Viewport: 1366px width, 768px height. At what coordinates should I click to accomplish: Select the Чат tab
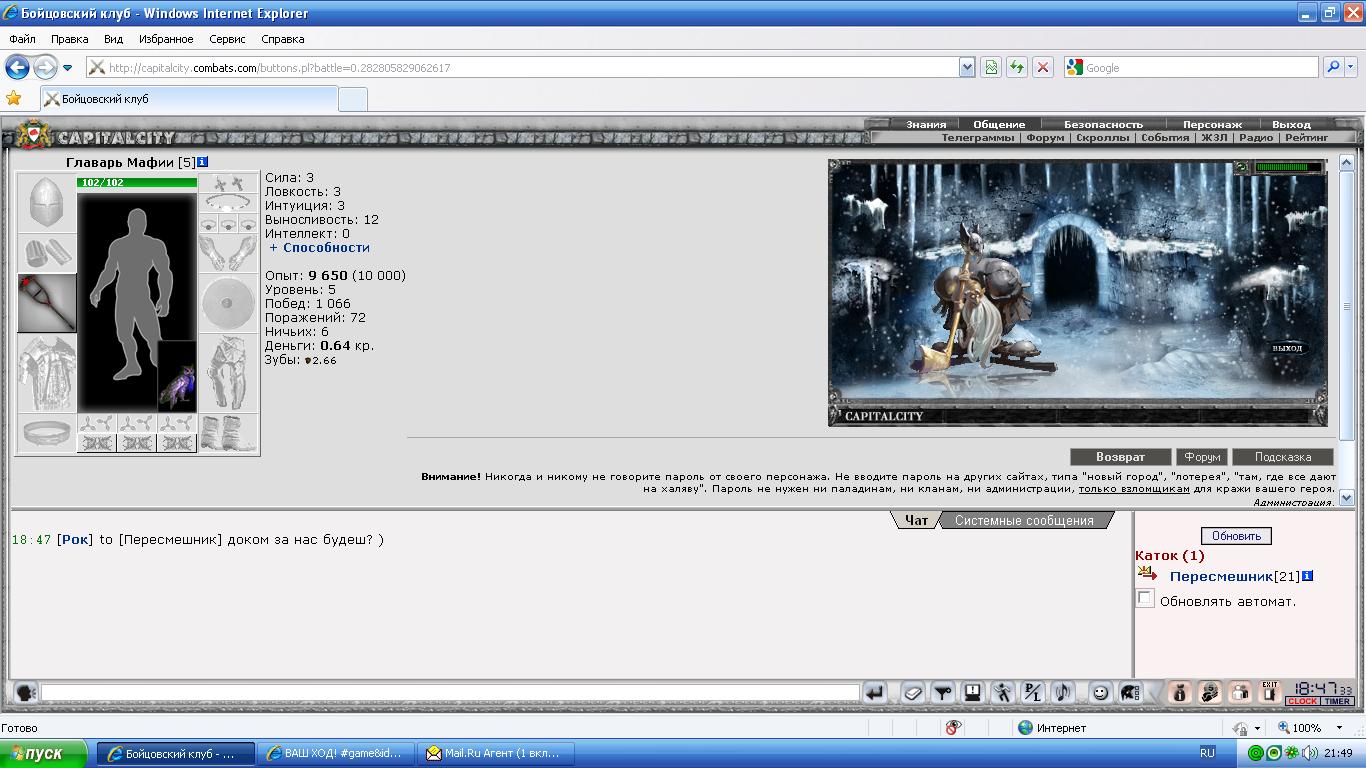coord(916,520)
